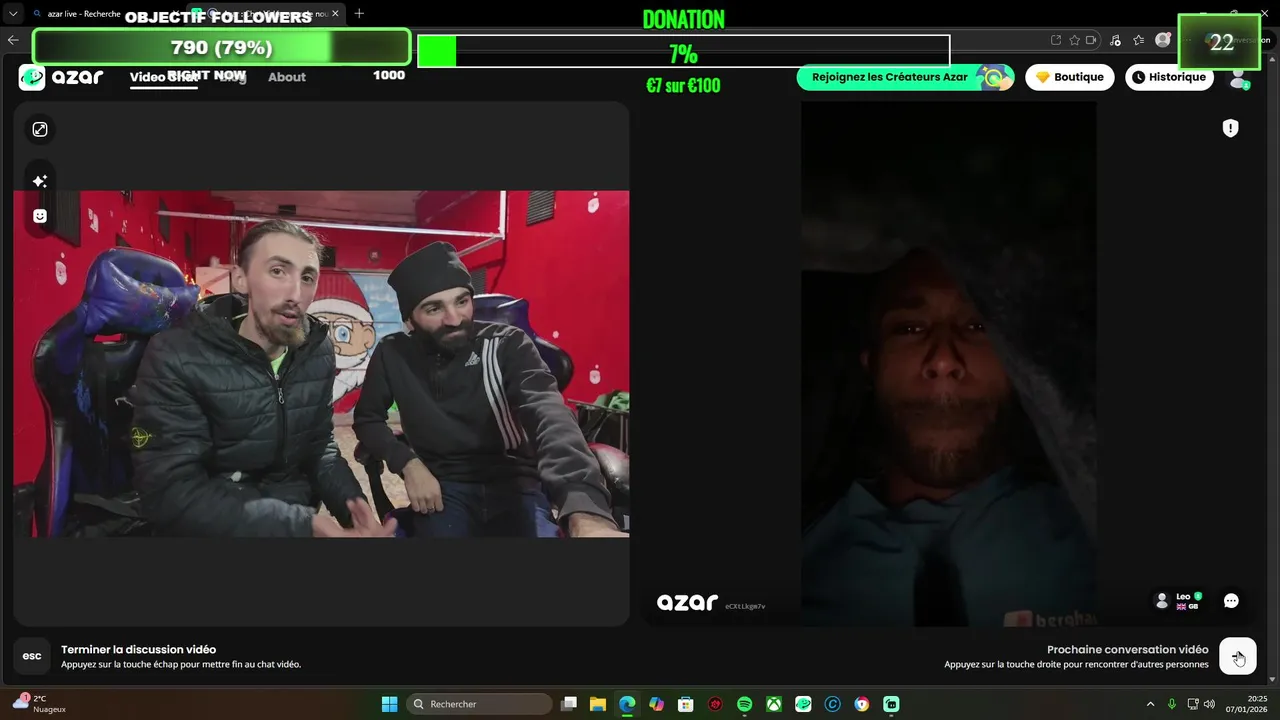The height and width of the screenshot is (720, 1280).
Task: Click Task View icon in taskbar
Action: pyautogui.click(x=569, y=704)
